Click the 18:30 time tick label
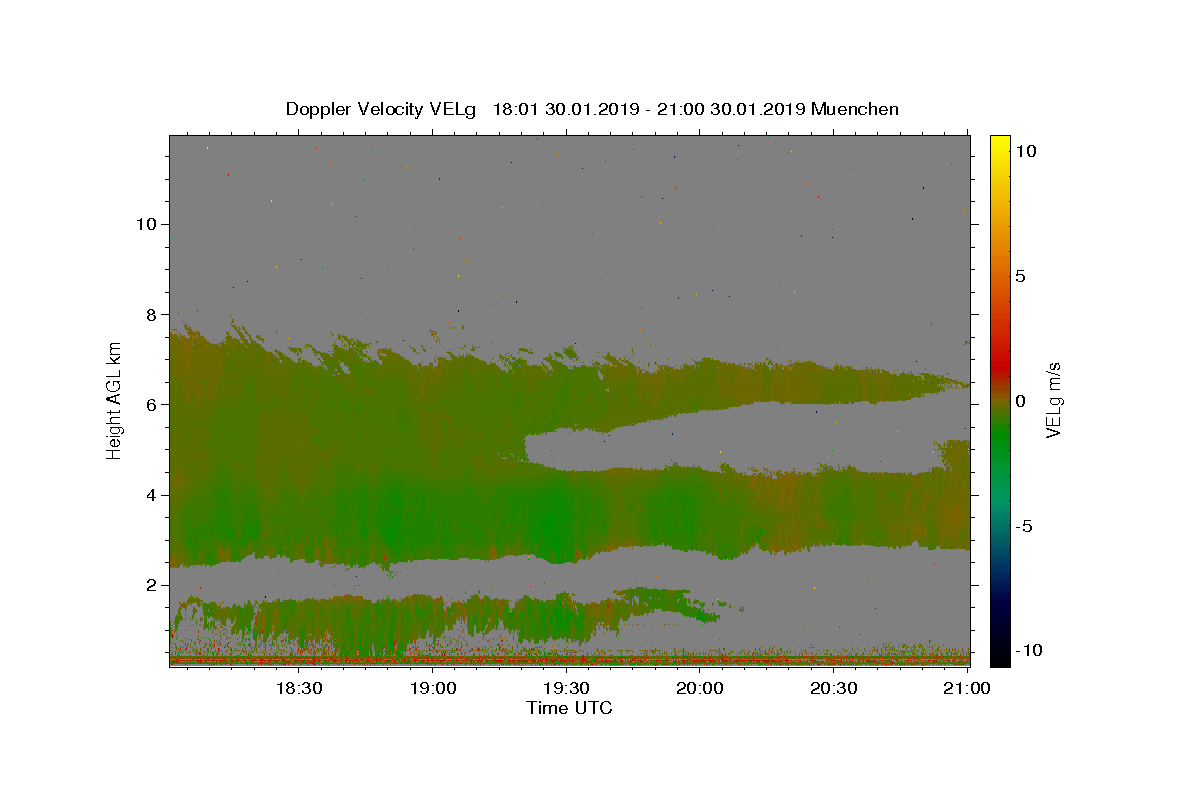1200x800 pixels. pyautogui.click(x=298, y=689)
